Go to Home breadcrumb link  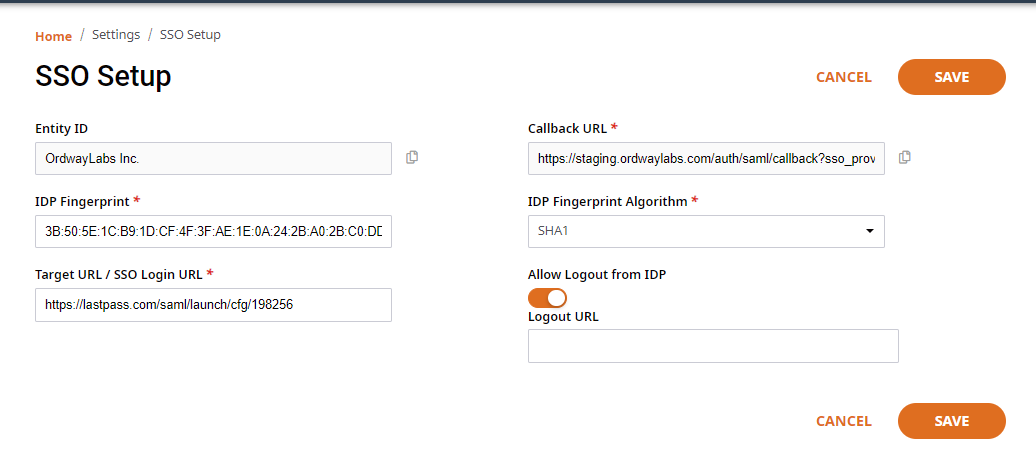point(54,36)
